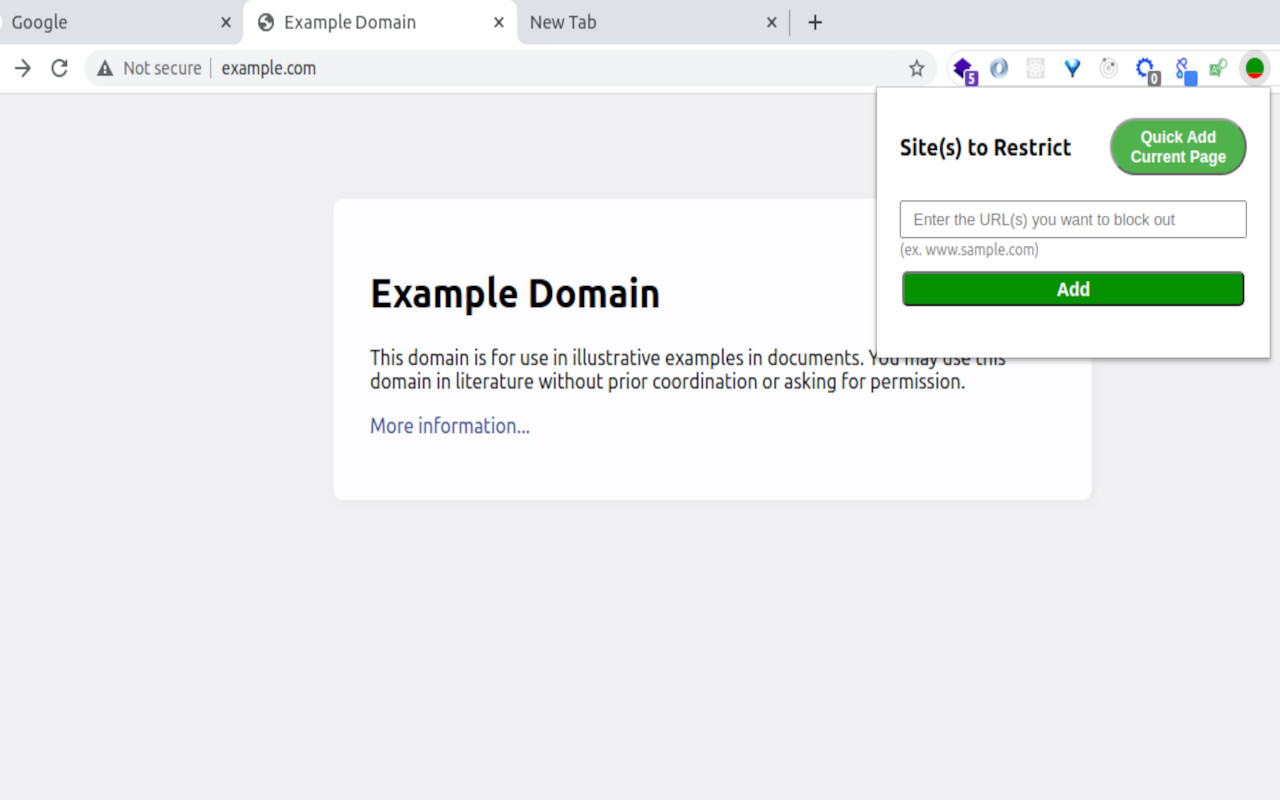Open the green AI extension icon

tap(1218, 68)
